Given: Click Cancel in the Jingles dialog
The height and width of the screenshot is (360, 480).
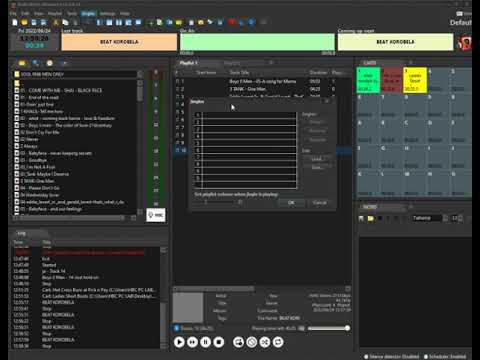Looking at the screenshot, I should (320, 202).
